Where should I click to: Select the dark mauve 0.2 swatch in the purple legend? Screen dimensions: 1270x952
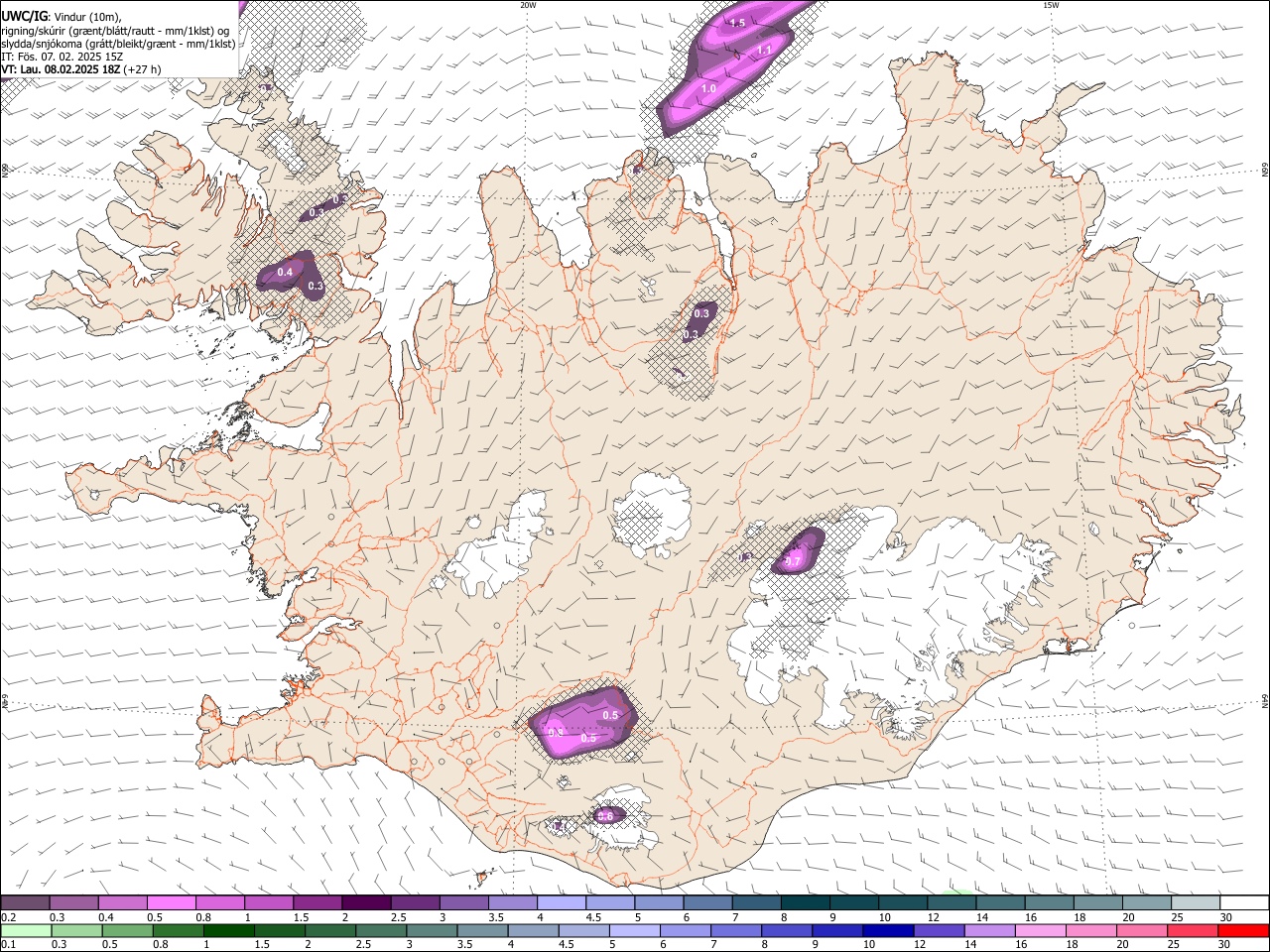[x=25, y=903]
